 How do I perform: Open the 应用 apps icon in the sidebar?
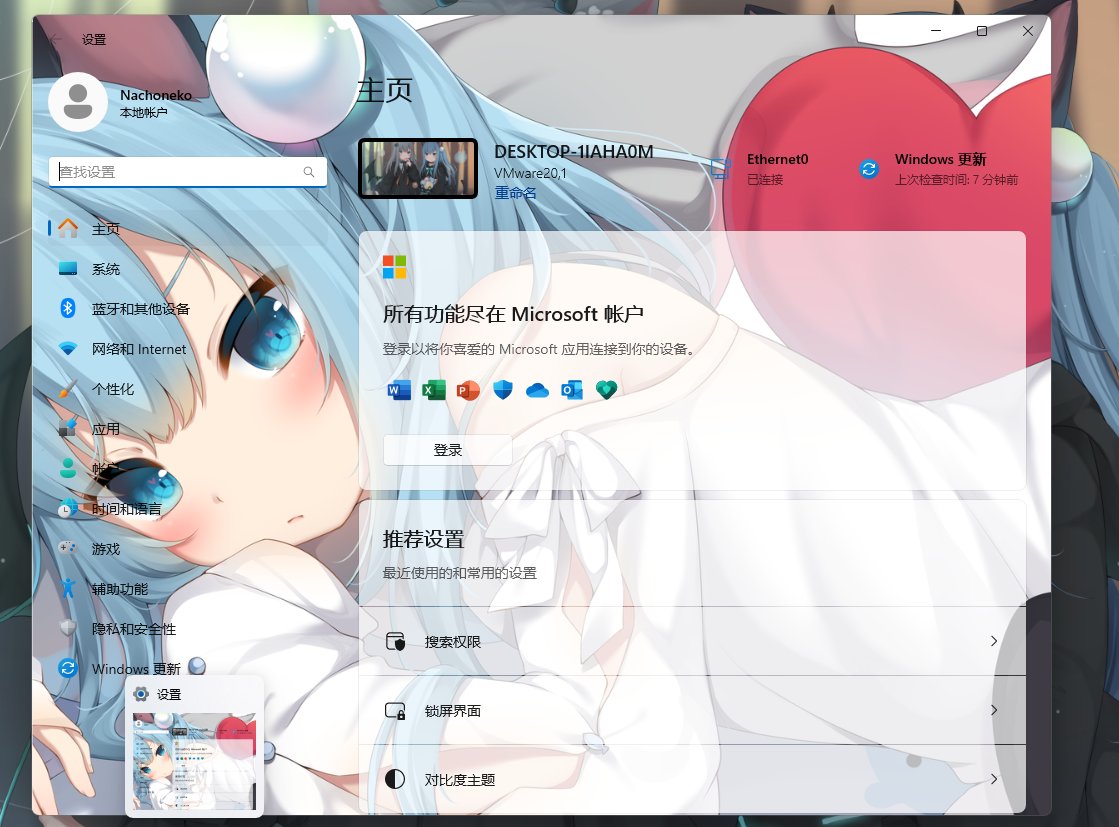pos(68,428)
